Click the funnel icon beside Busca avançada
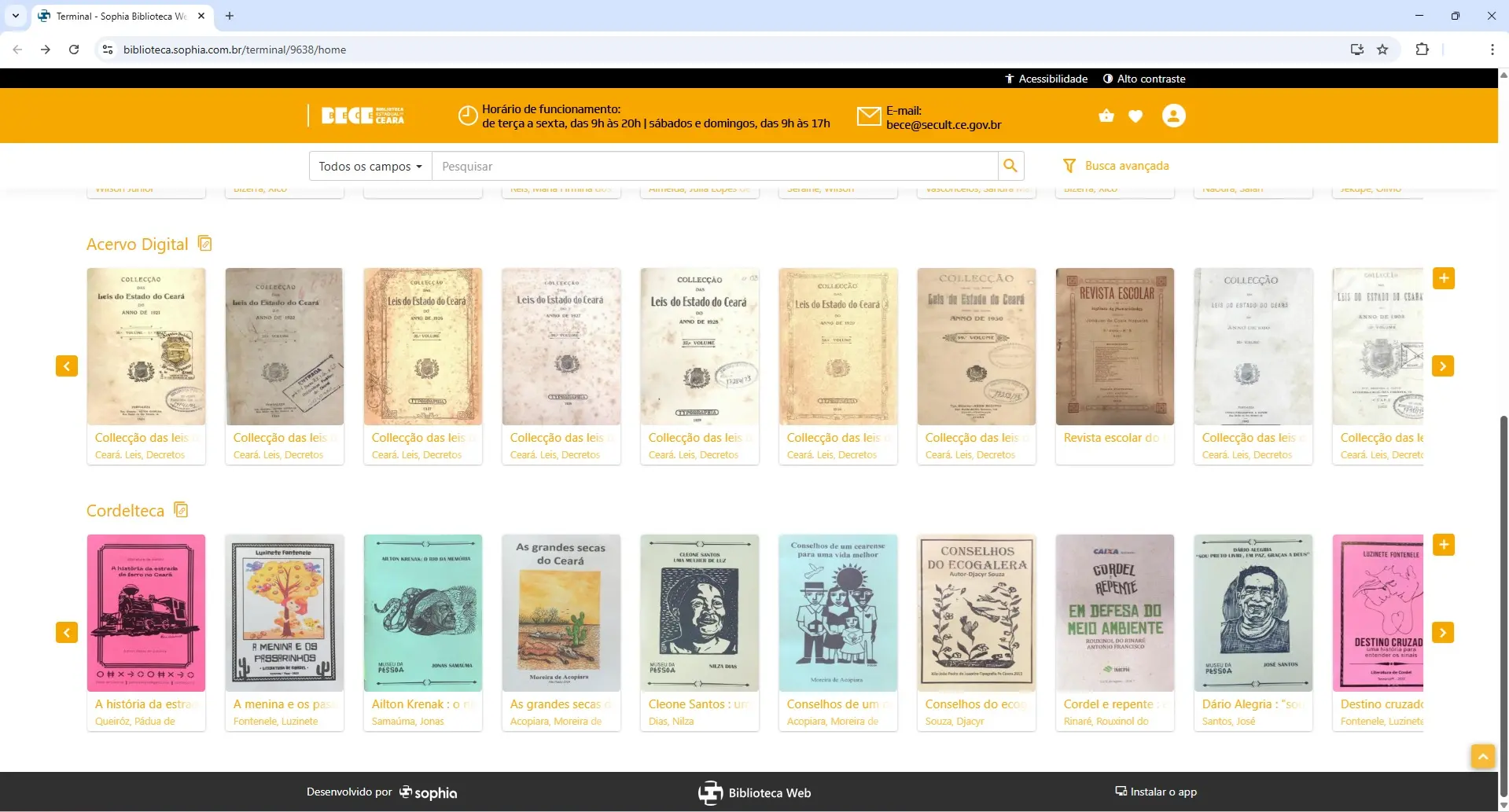This screenshot has height=812, width=1509. 1069,166
